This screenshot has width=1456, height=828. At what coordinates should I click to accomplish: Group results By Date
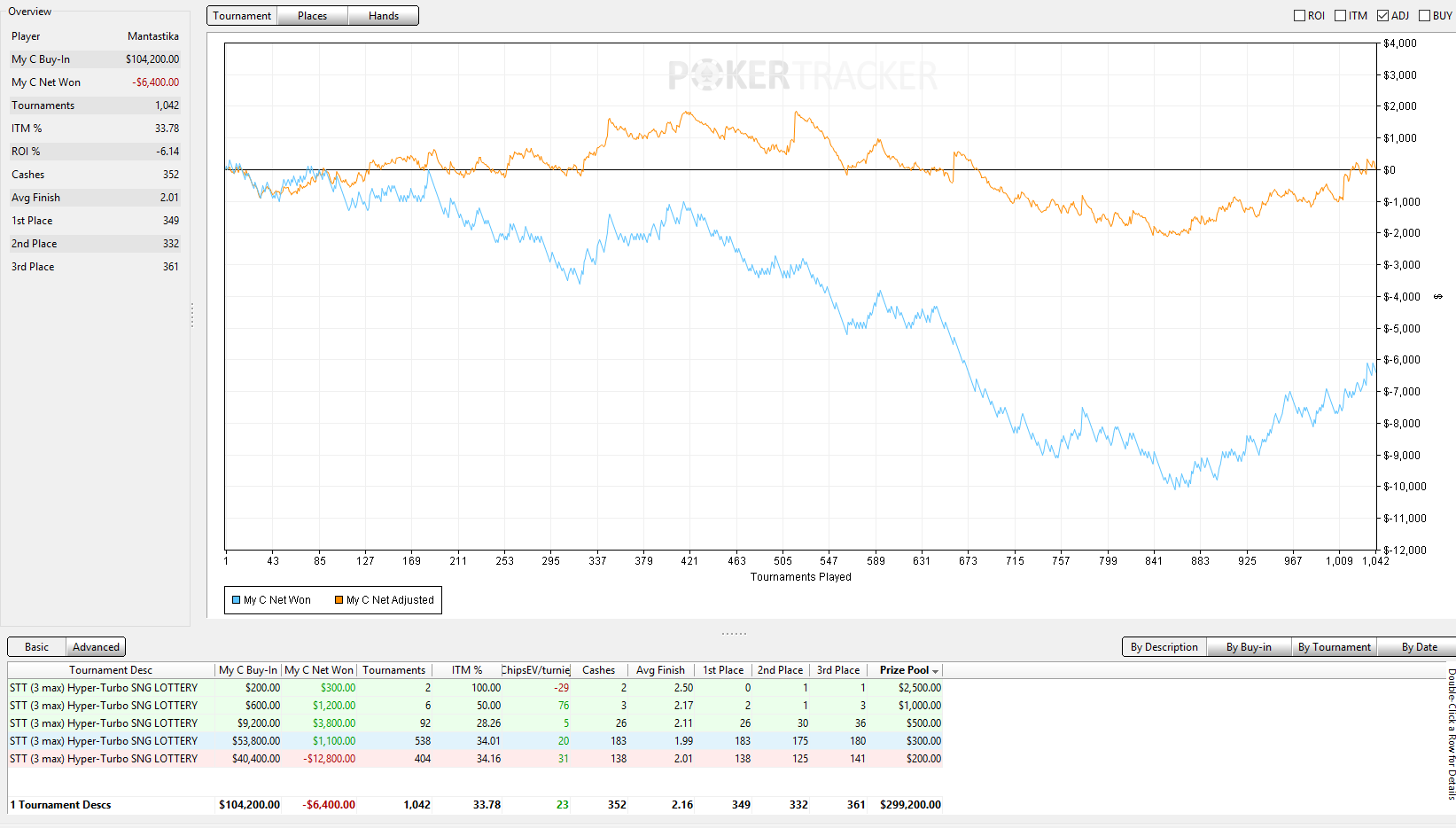tap(1420, 647)
